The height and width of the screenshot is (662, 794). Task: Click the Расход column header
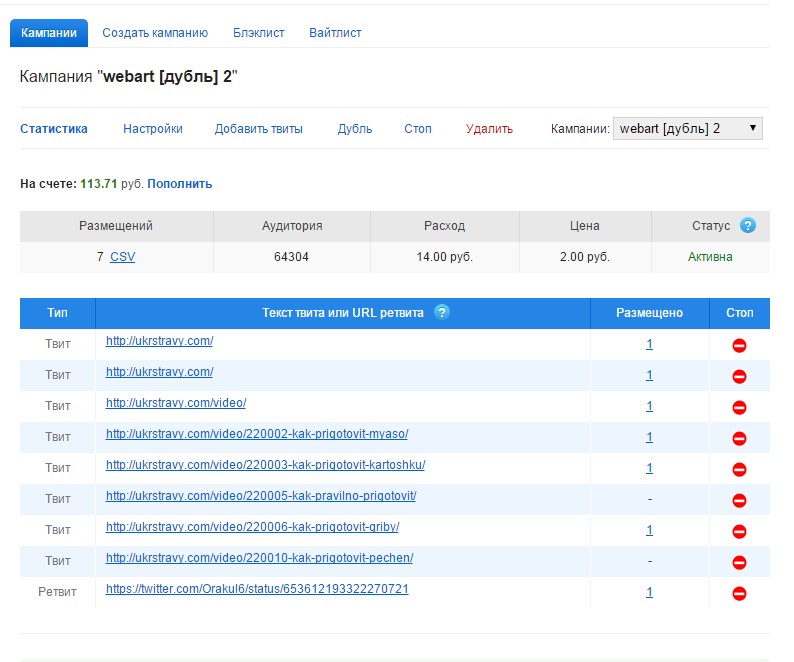(444, 226)
